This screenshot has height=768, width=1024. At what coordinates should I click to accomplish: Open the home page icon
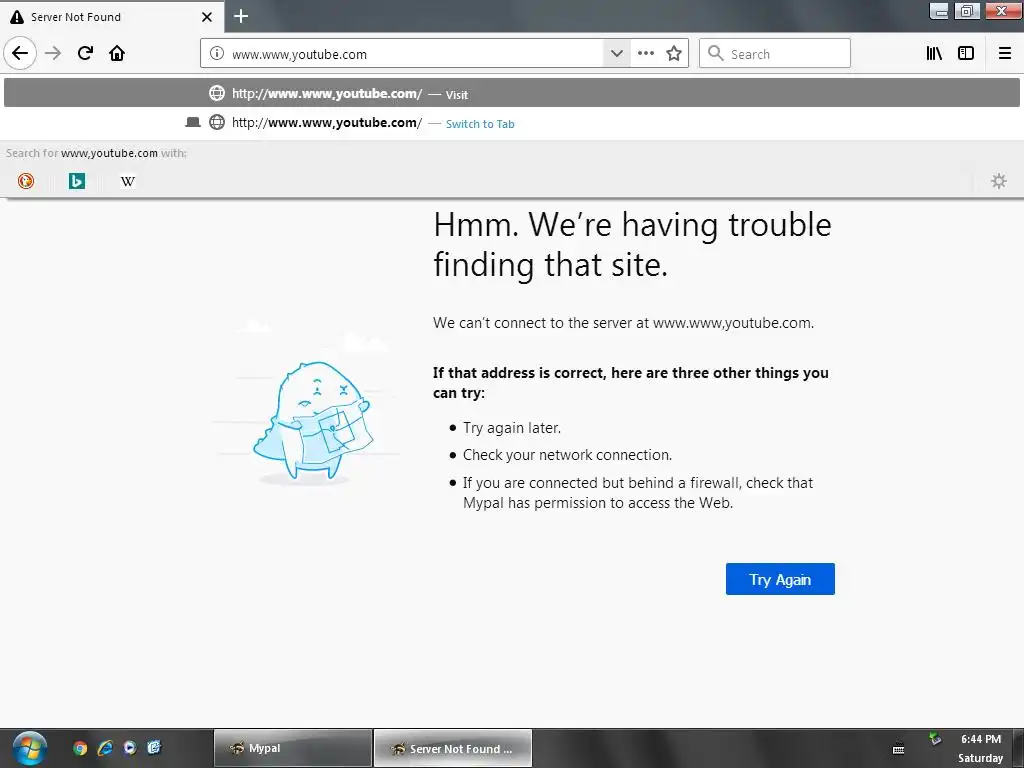117,53
